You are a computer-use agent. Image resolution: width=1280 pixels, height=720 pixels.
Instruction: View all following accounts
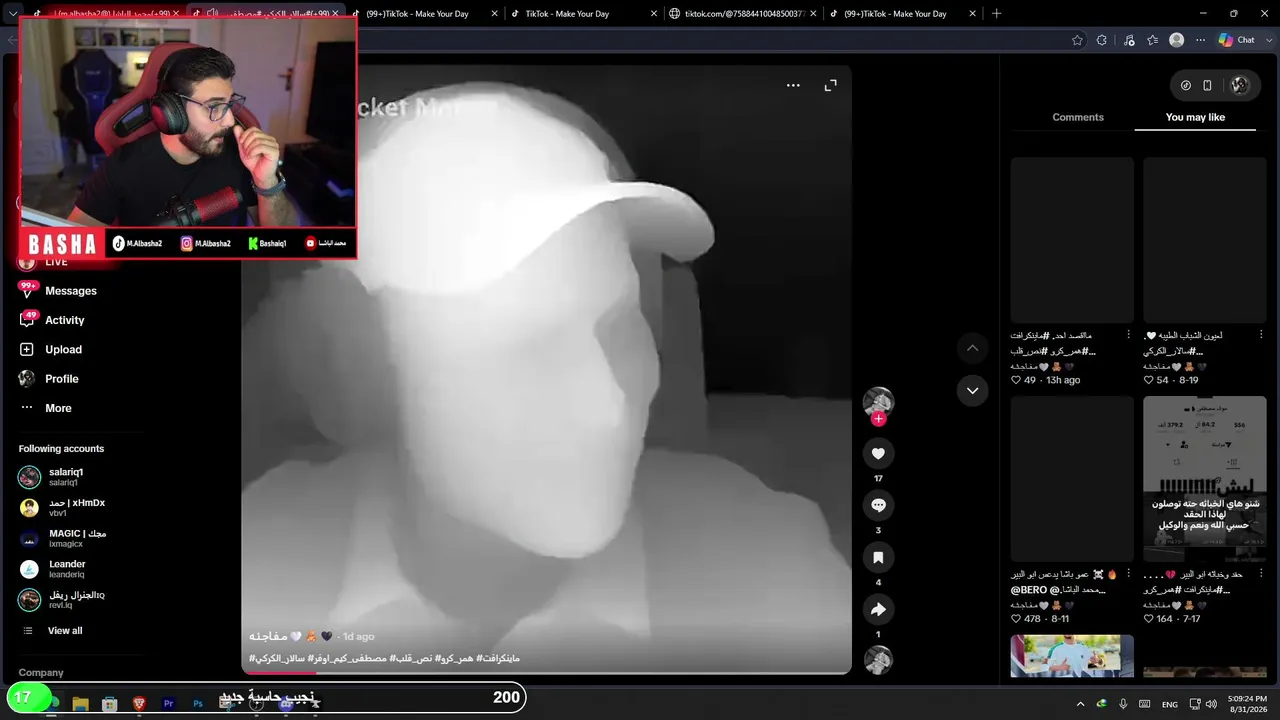pos(65,631)
